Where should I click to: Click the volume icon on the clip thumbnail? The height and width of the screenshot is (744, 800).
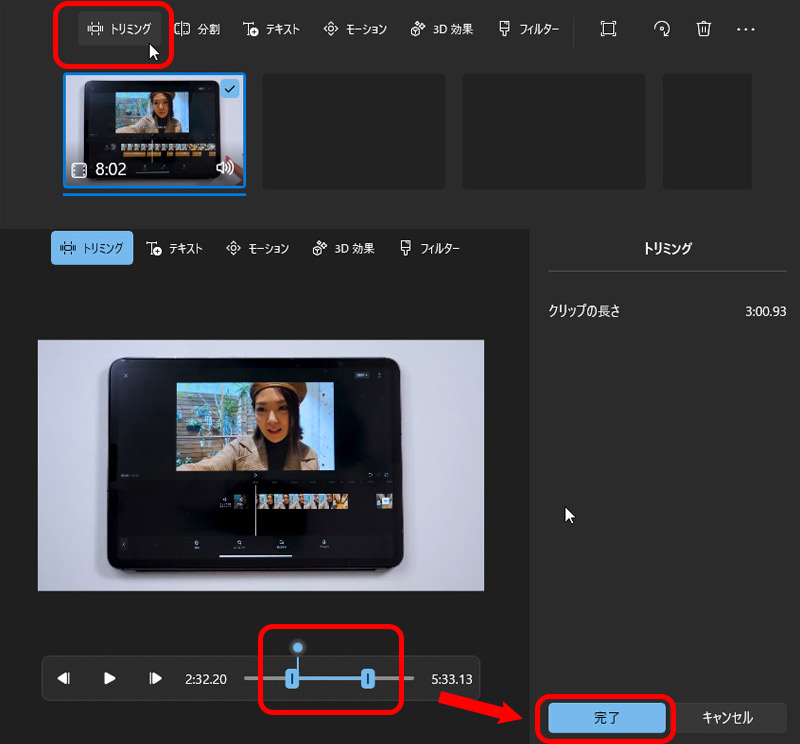[x=225, y=168]
